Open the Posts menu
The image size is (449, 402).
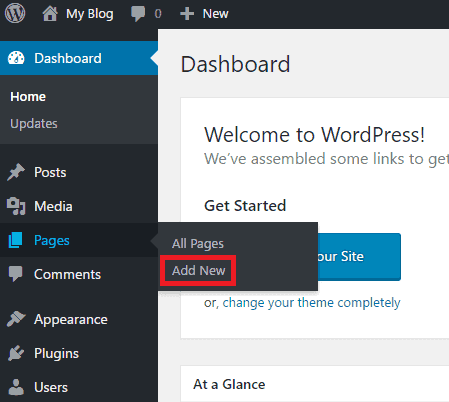click(x=50, y=172)
